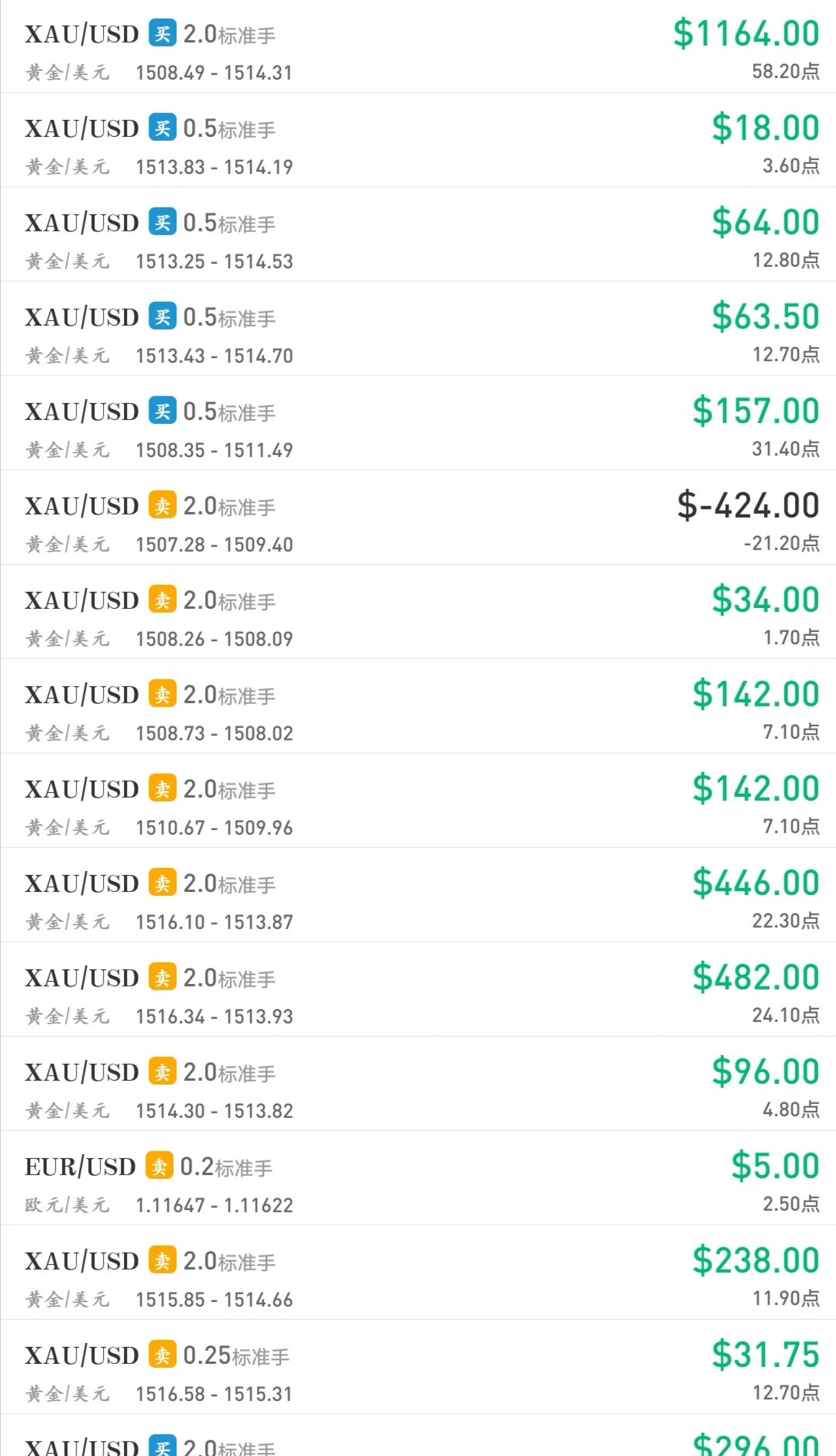Select the $238.00 profit trade
This screenshot has height=1456, width=836.
point(418,1273)
